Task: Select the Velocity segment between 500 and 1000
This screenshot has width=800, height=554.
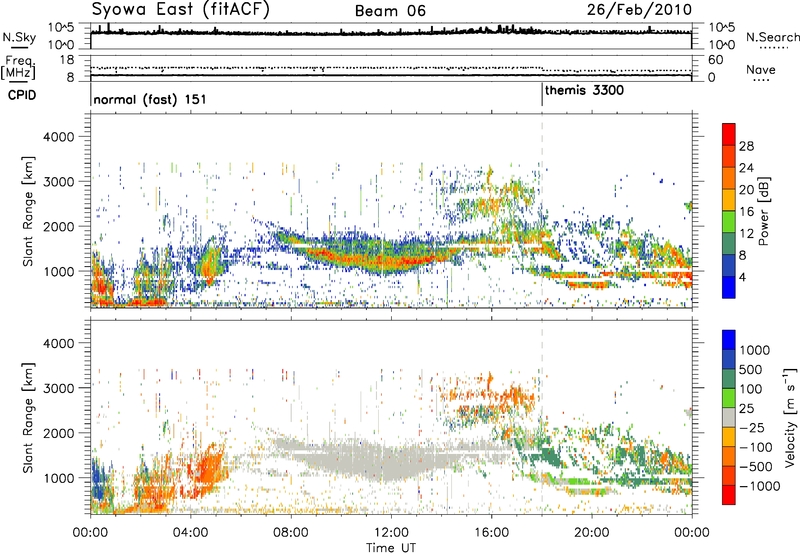Action: pos(729,359)
